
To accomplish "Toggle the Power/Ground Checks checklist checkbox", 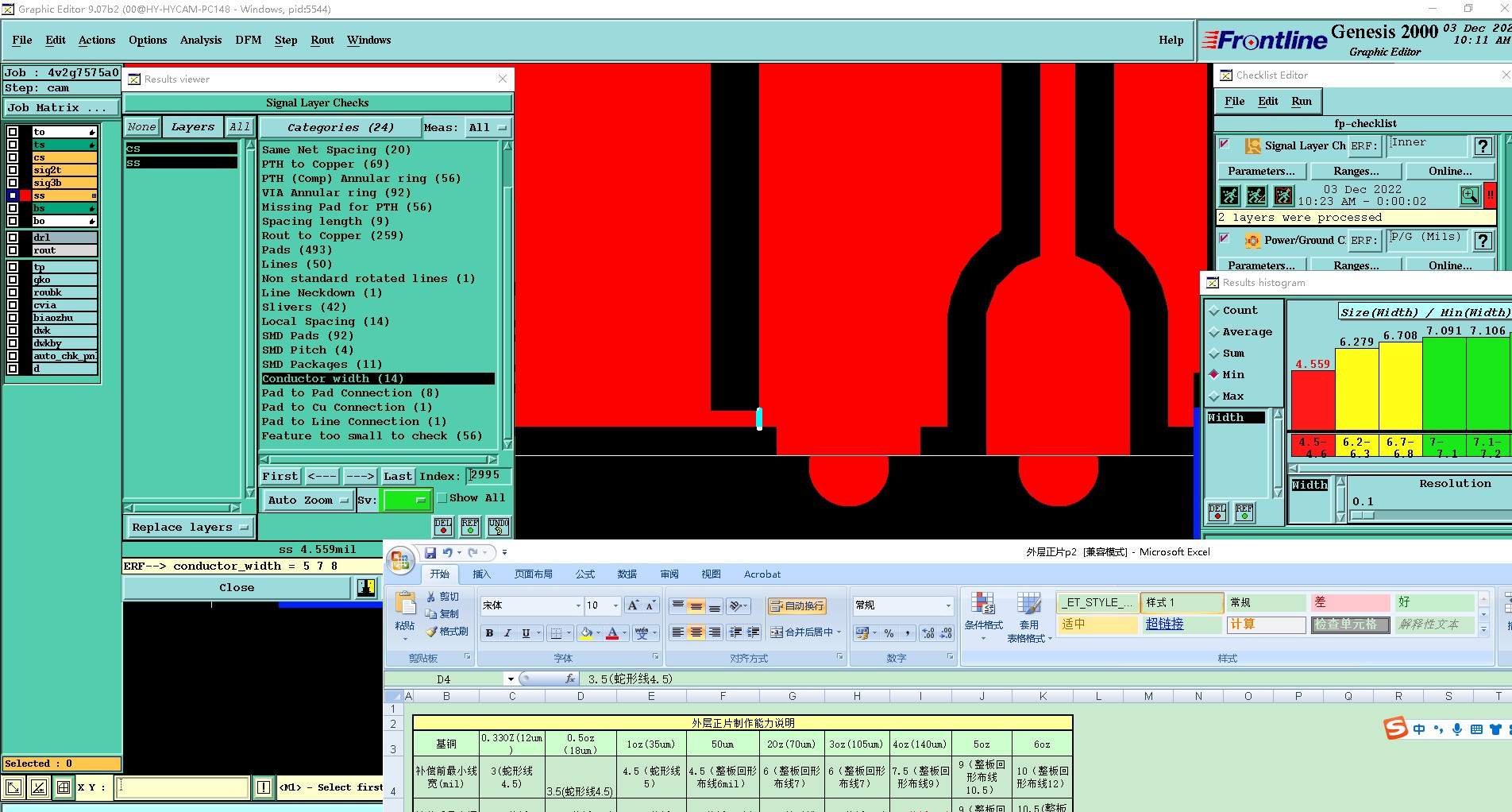I will [x=1225, y=238].
